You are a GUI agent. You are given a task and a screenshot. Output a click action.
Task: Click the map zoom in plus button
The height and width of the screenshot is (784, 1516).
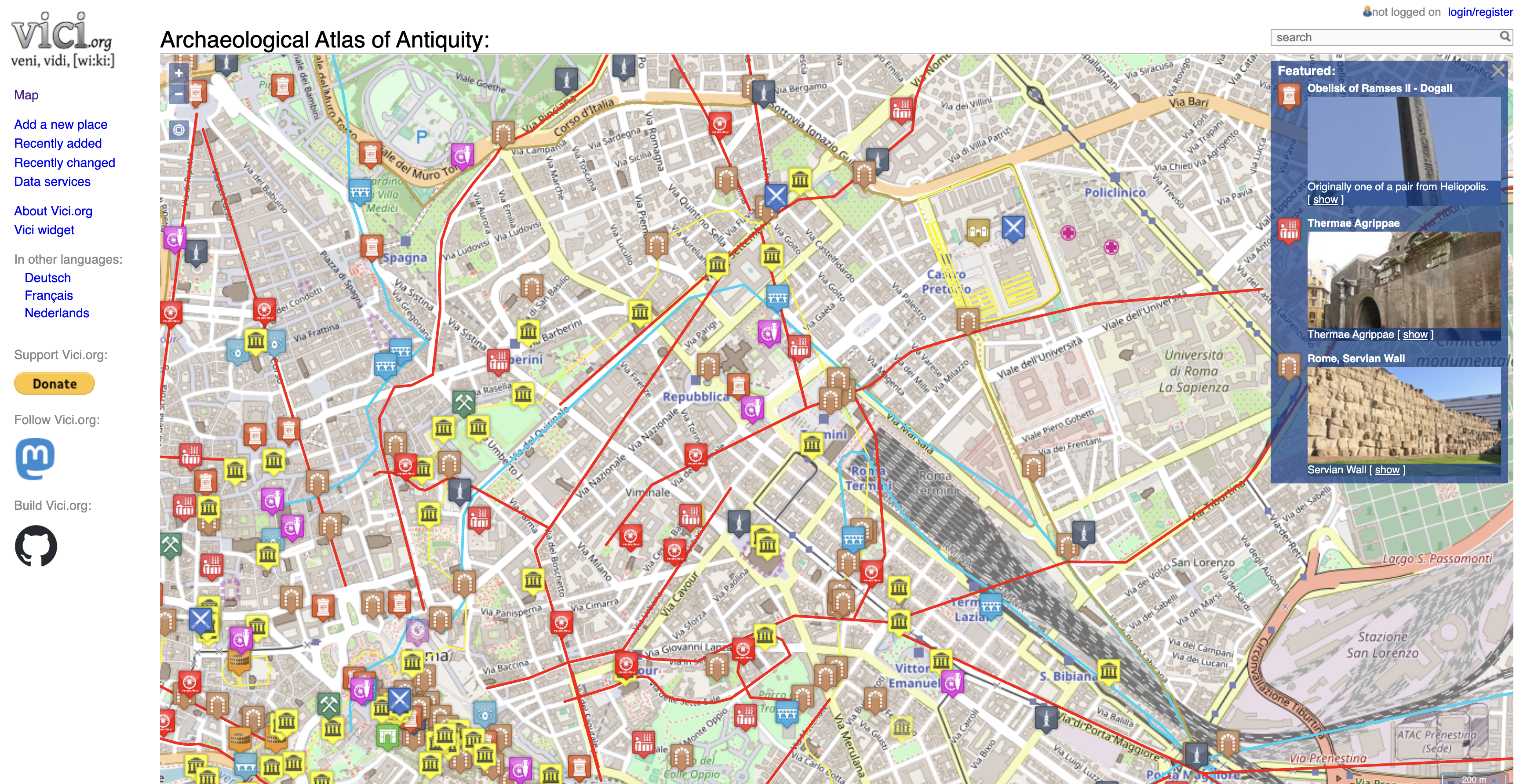pos(179,73)
